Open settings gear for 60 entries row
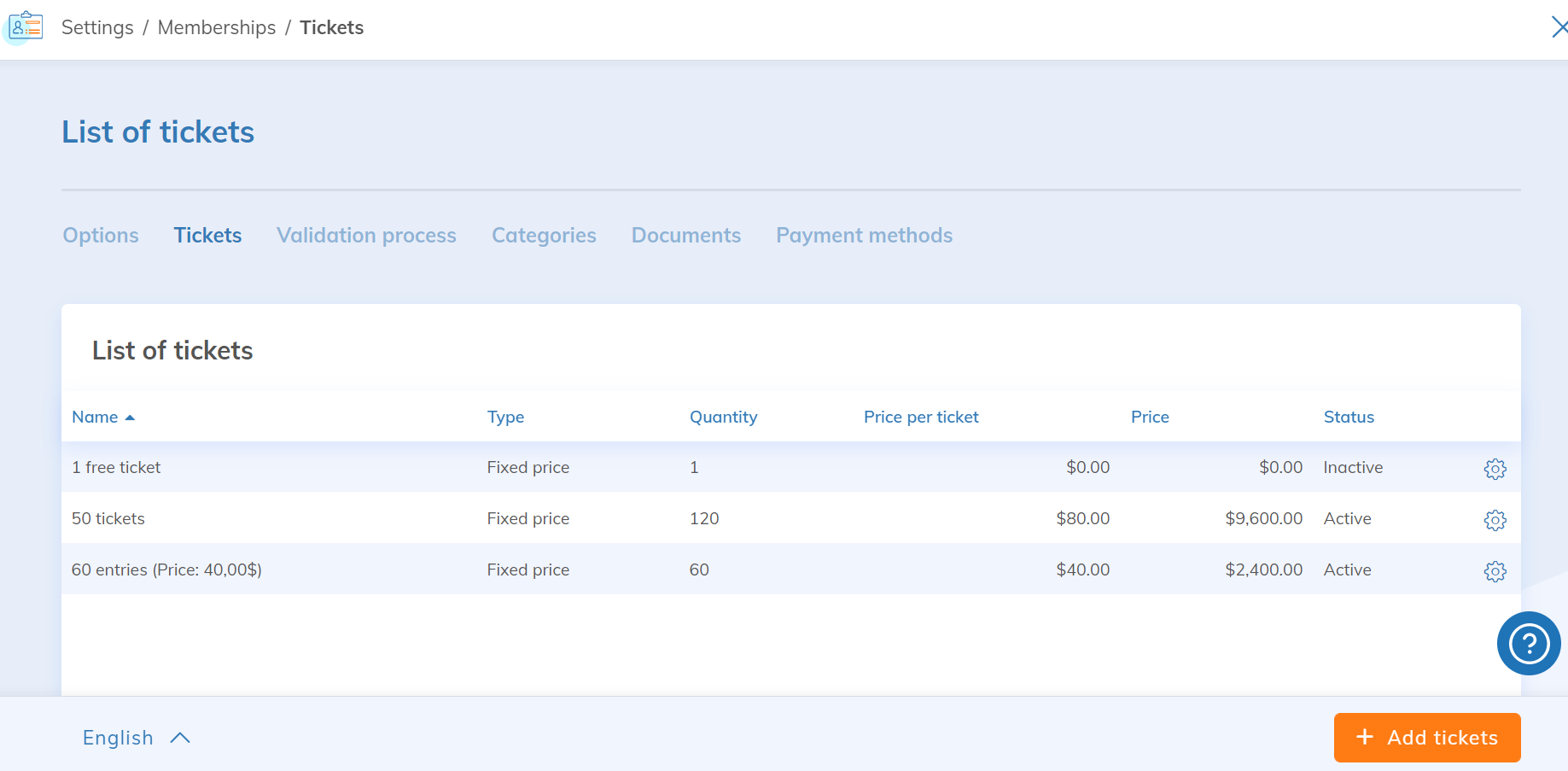Image resolution: width=1568 pixels, height=771 pixels. [1495, 571]
